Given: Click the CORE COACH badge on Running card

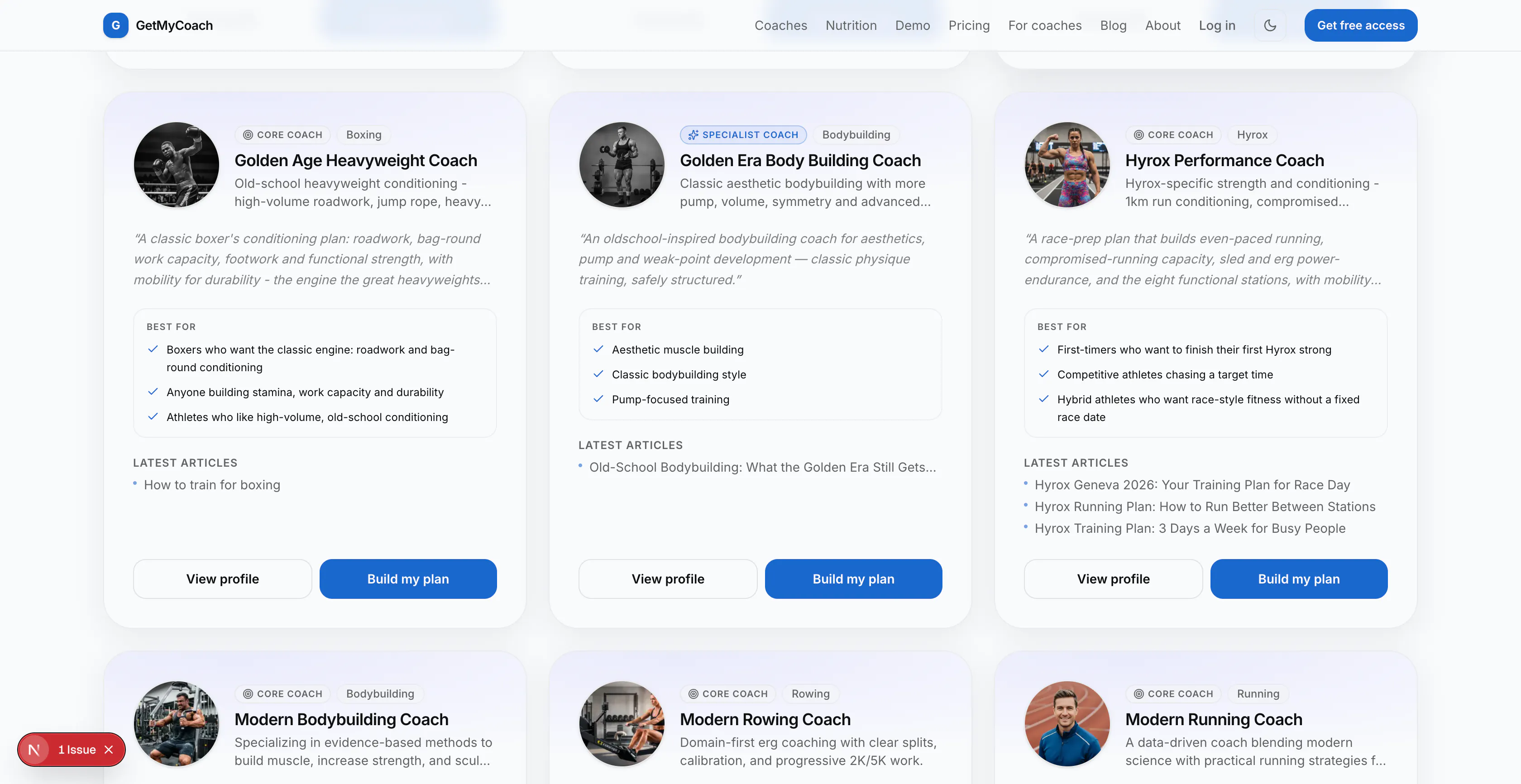Looking at the screenshot, I should point(1173,693).
